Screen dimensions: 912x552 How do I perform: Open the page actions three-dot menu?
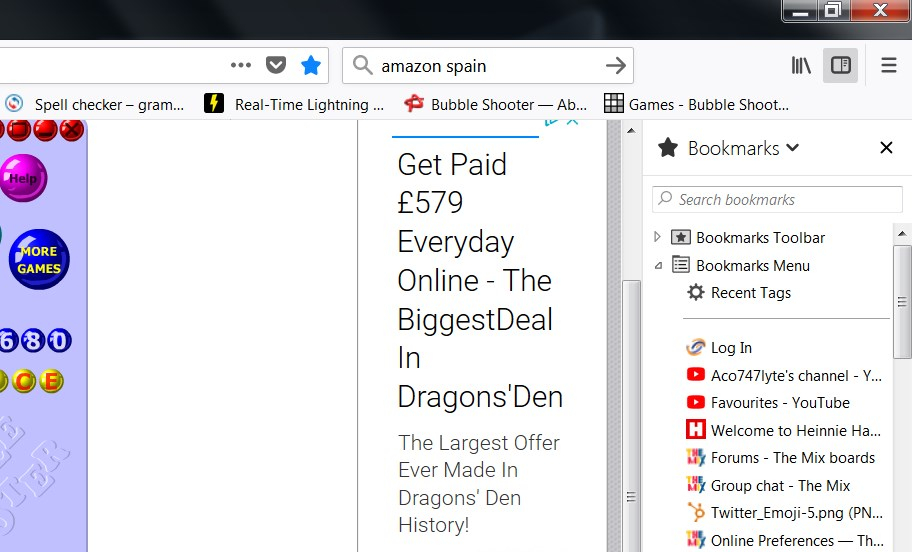tap(241, 65)
